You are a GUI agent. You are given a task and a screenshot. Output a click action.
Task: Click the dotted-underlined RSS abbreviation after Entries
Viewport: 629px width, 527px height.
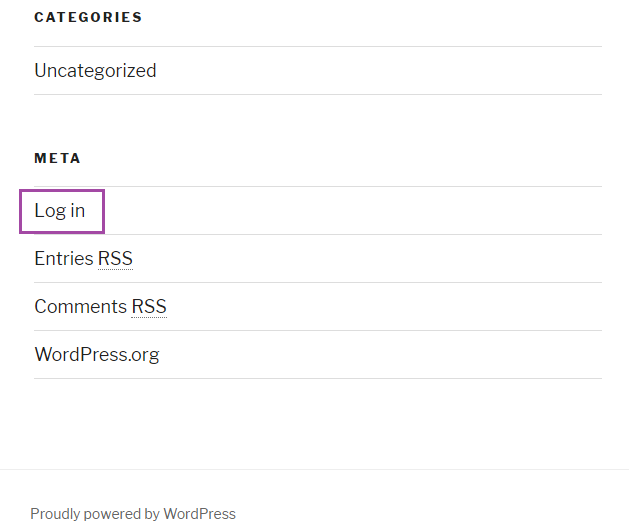coord(116,259)
